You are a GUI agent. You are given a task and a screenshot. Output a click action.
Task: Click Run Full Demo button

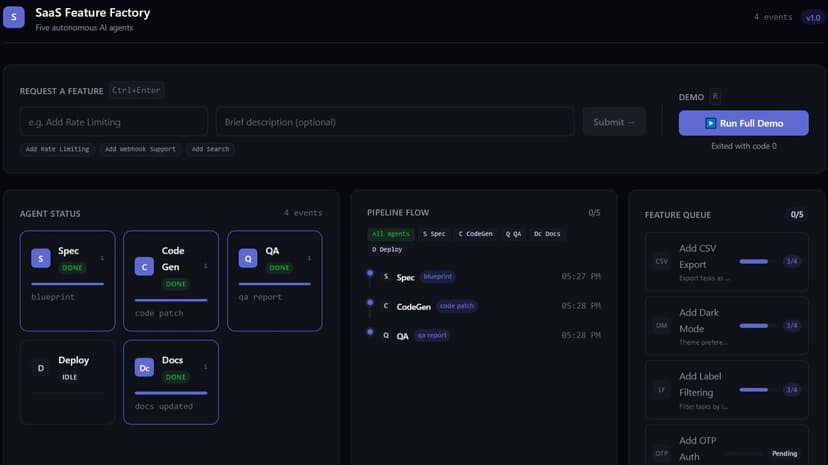pyautogui.click(x=744, y=123)
